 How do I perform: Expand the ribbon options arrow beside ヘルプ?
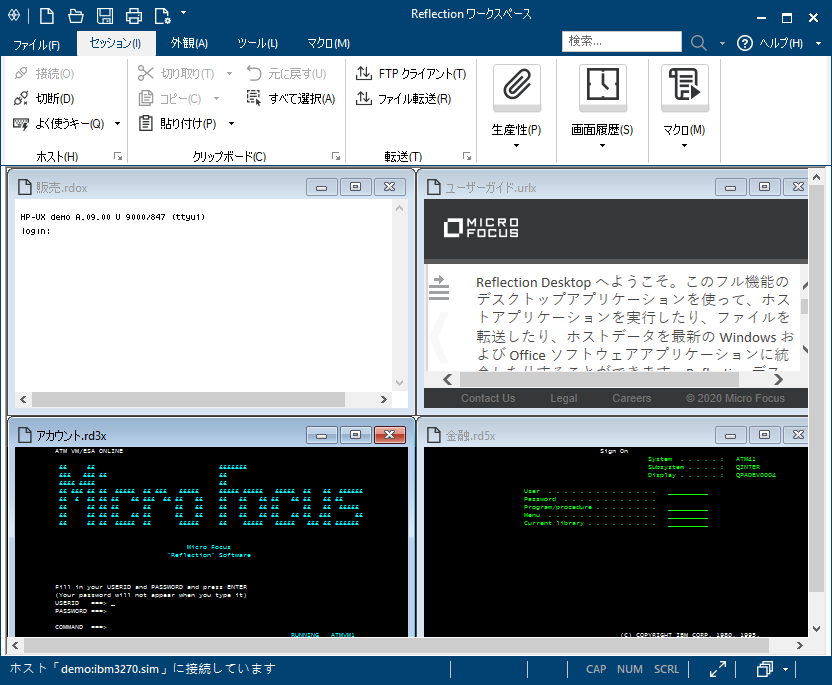(819, 44)
